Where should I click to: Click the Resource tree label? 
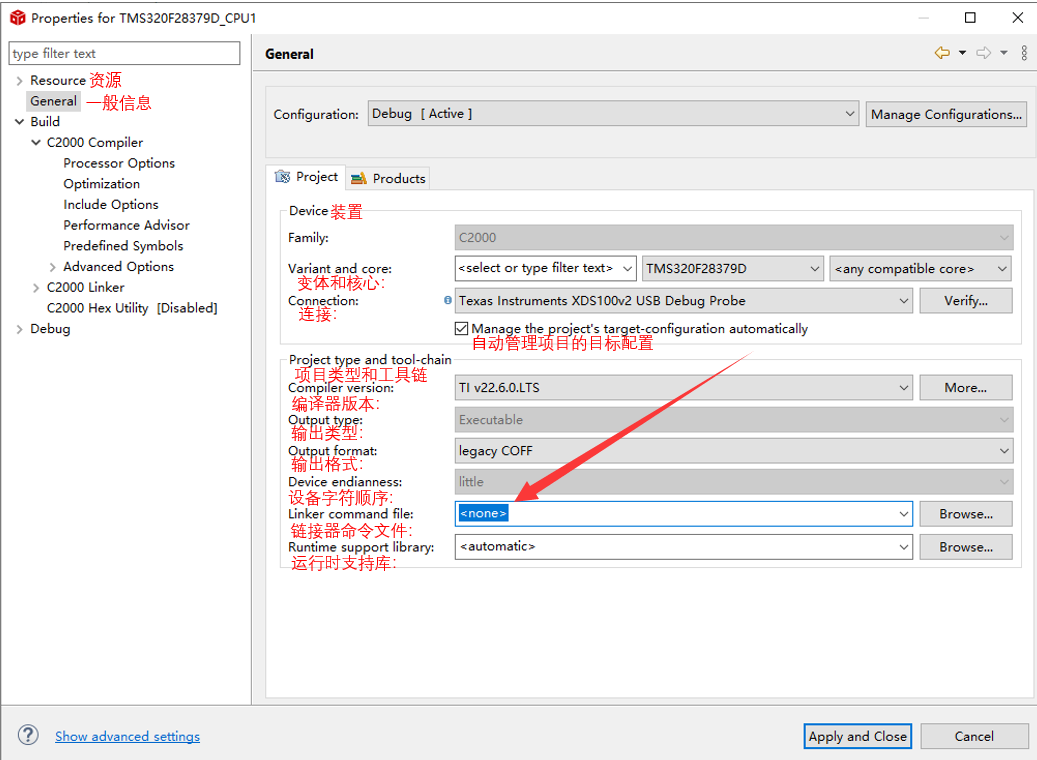pos(58,81)
